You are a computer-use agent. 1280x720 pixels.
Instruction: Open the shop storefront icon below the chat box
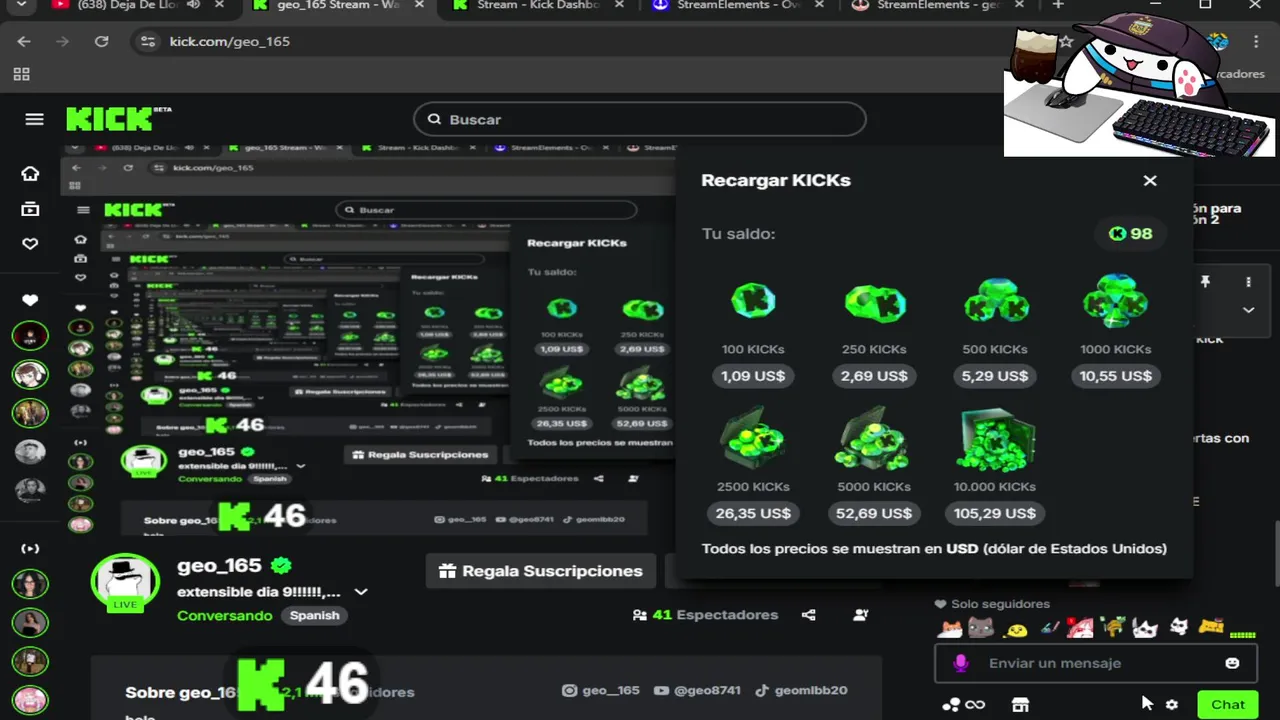1020,705
